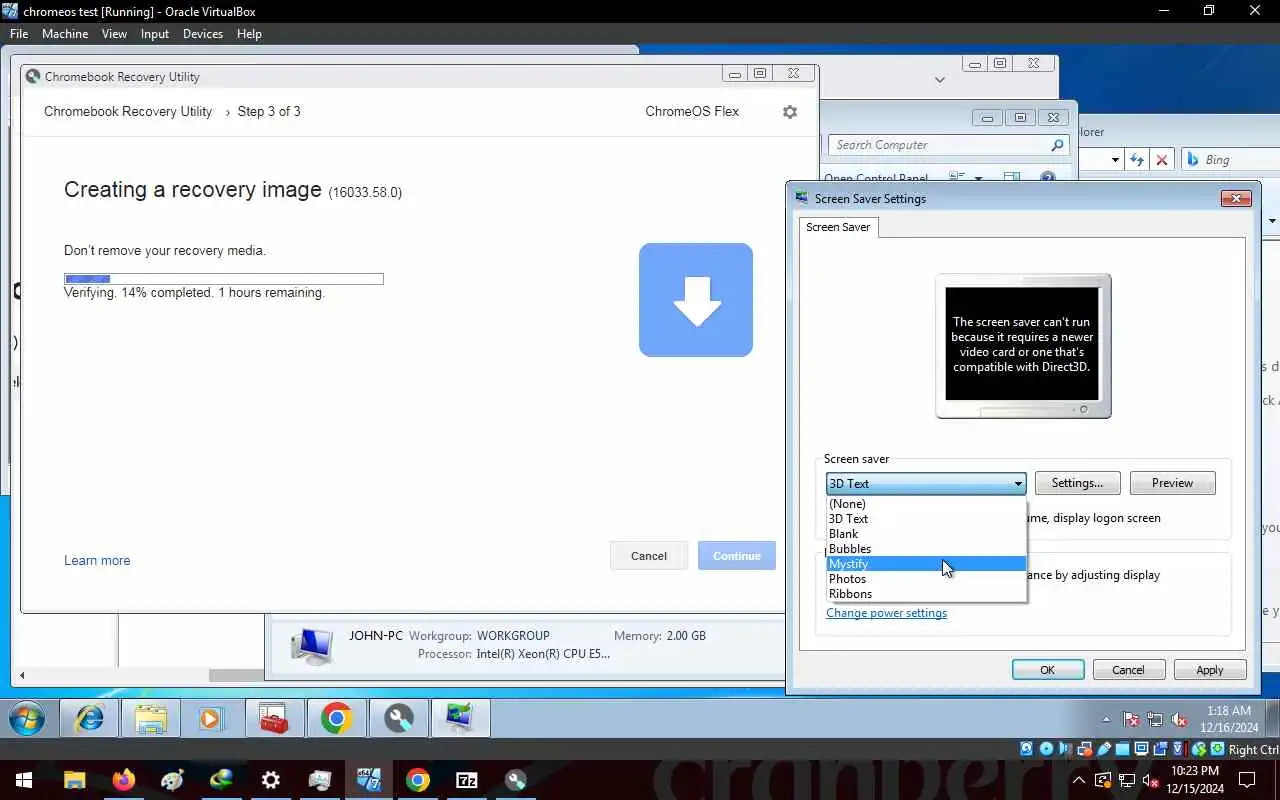Click the Learn more link
The height and width of the screenshot is (800, 1280).
pyautogui.click(x=97, y=561)
